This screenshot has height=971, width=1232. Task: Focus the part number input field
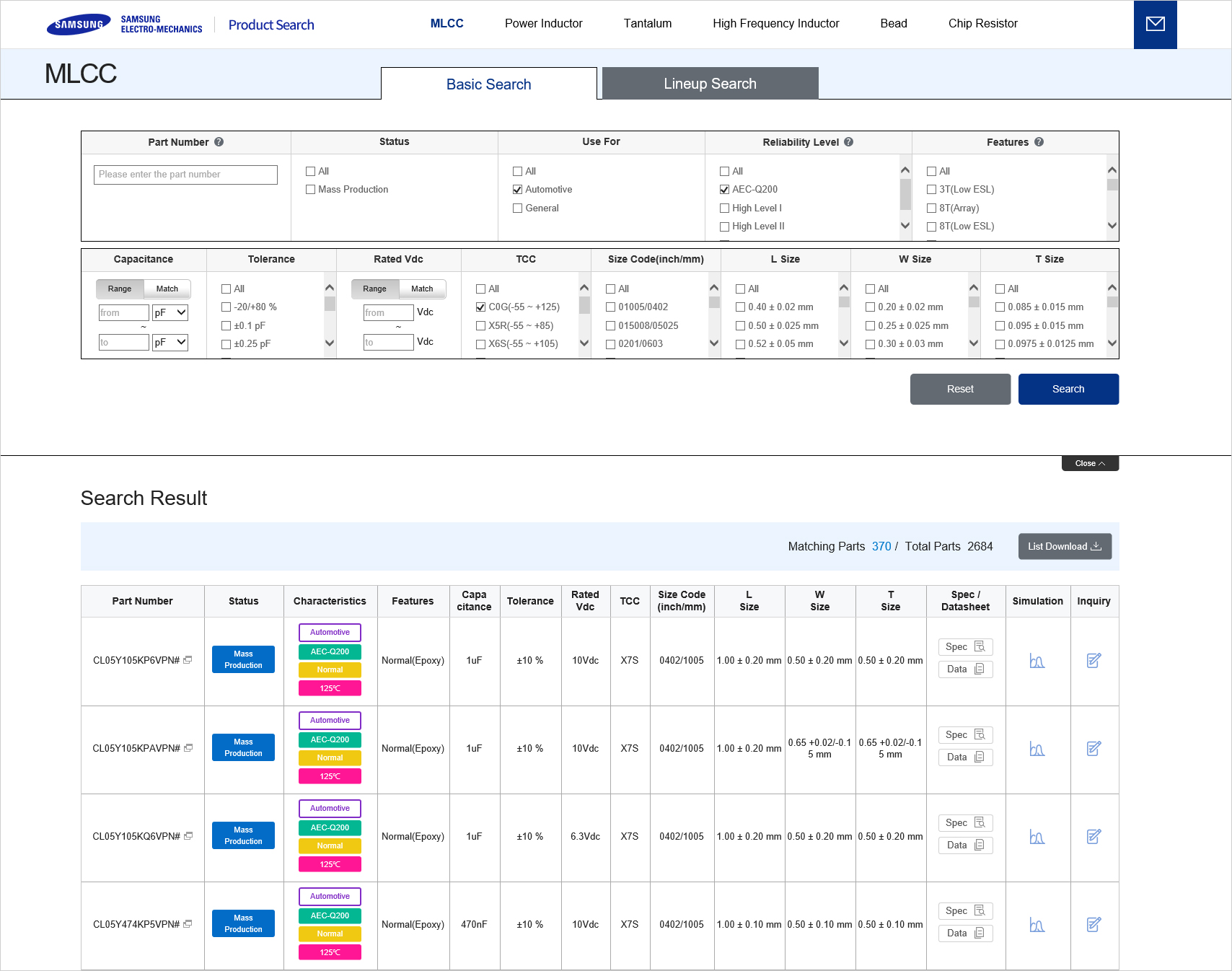(185, 175)
